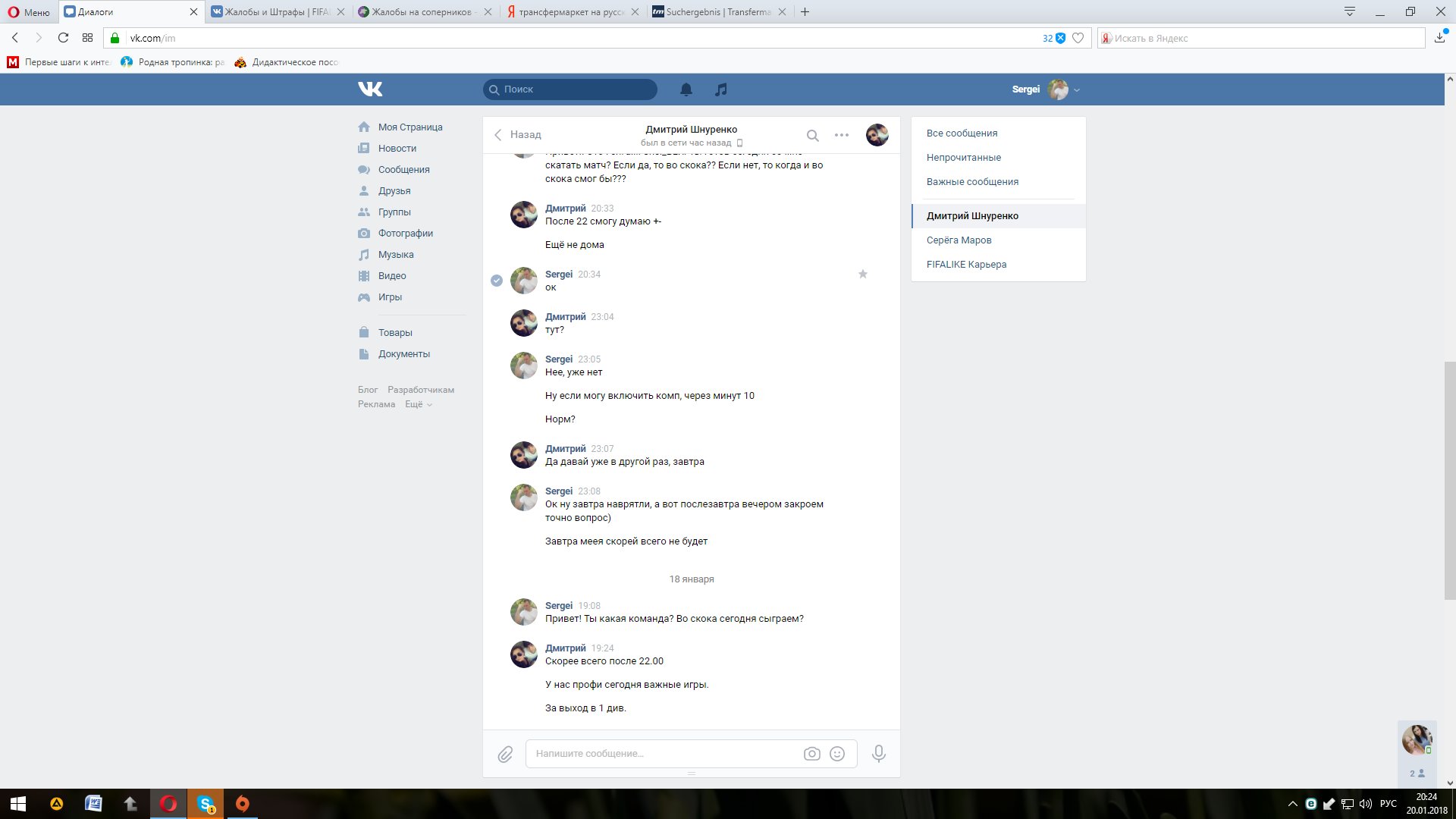This screenshot has width=1456, height=819.
Task: Open Родная тропинка bookmark
Action: coord(173,62)
